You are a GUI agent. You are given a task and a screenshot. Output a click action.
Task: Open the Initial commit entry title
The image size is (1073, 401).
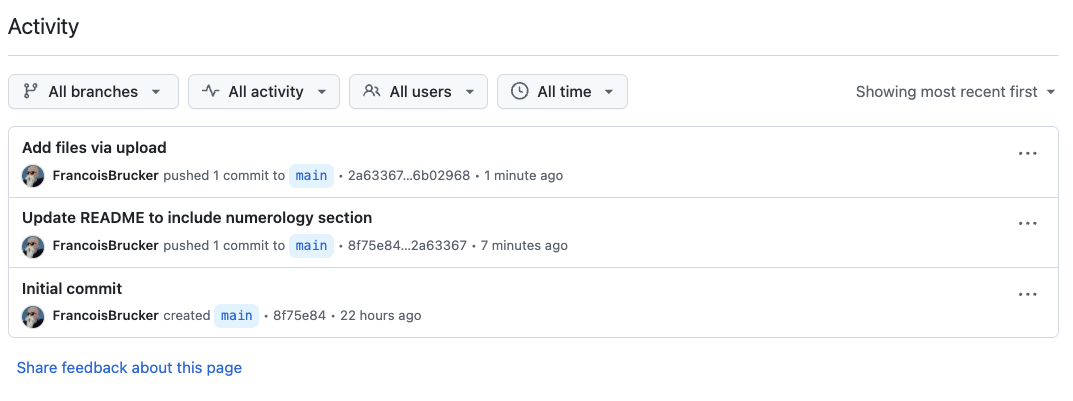[72, 289]
